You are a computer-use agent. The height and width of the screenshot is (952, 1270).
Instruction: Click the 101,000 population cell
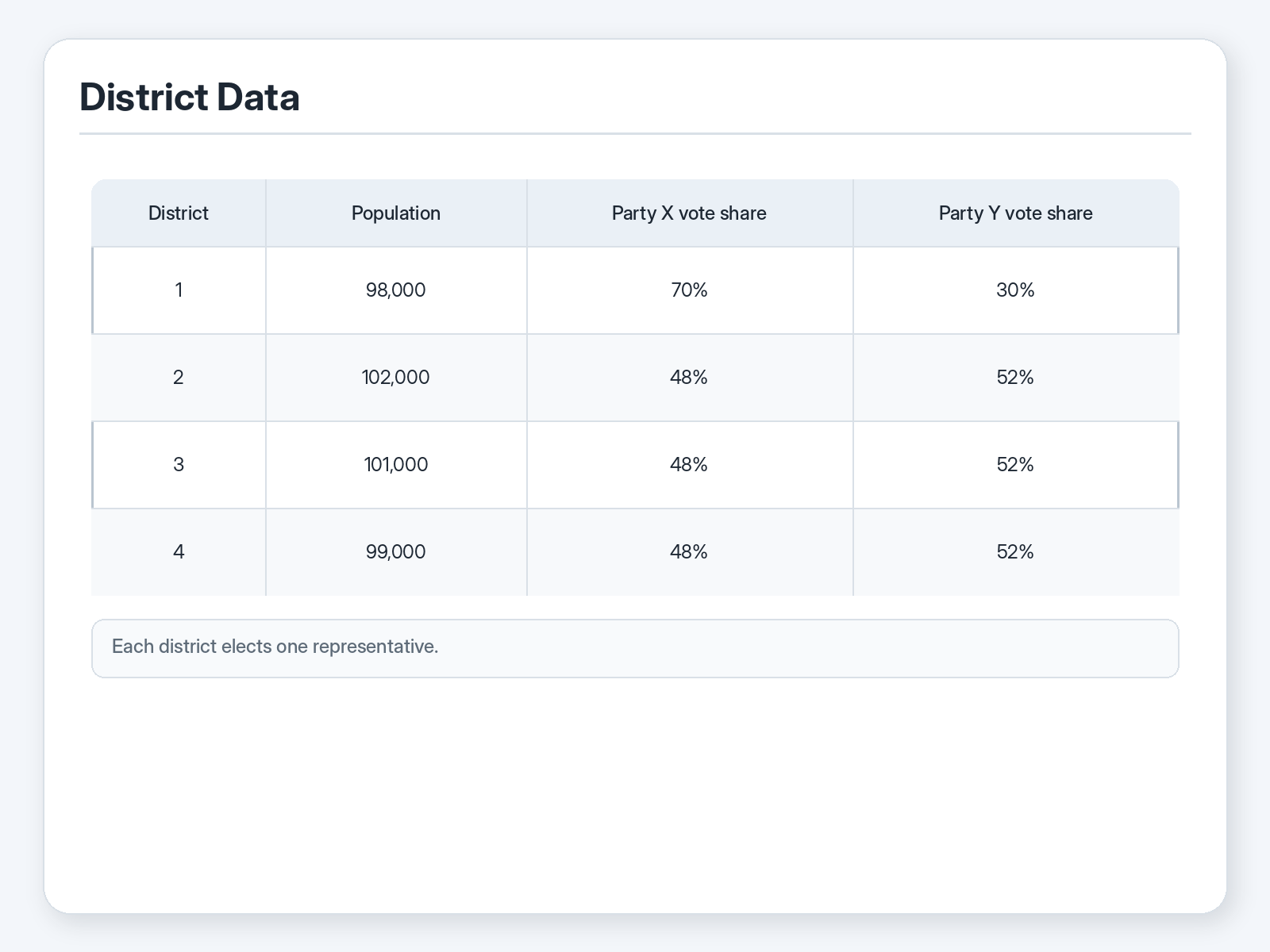pos(396,465)
